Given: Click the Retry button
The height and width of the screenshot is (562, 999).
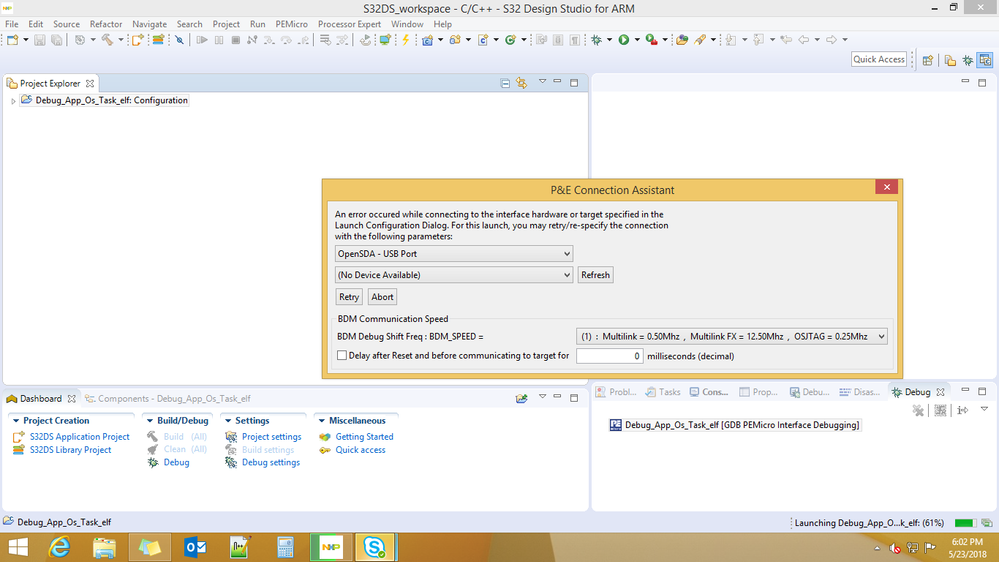Looking at the screenshot, I should tap(349, 297).
